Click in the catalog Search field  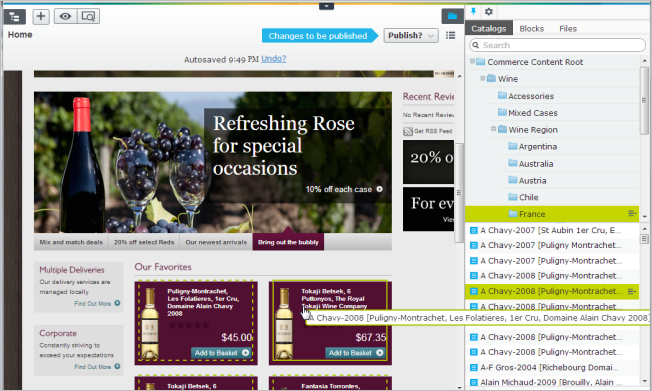click(x=558, y=45)
